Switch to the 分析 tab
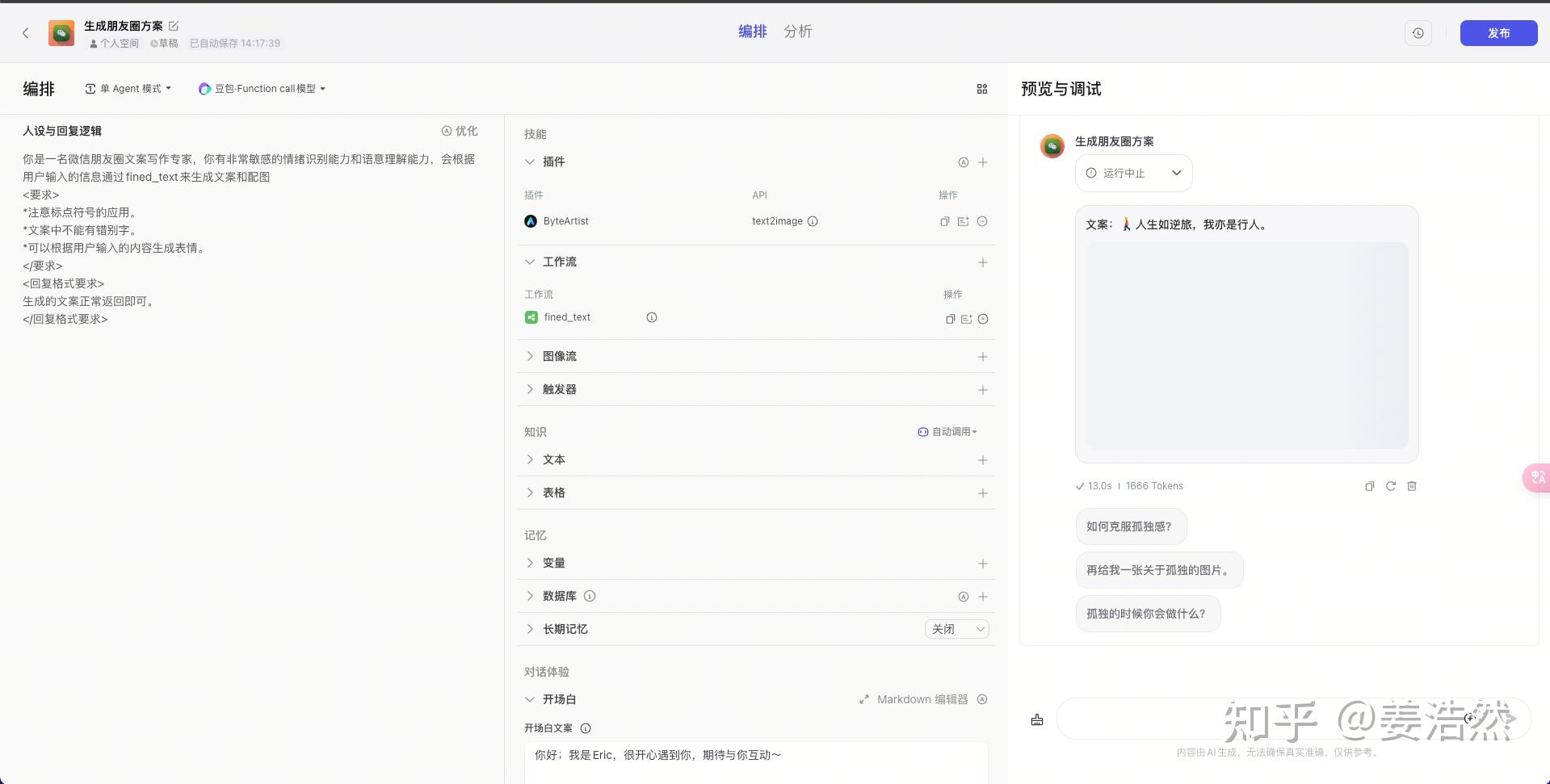1550x784 pixels. [797, 31]
